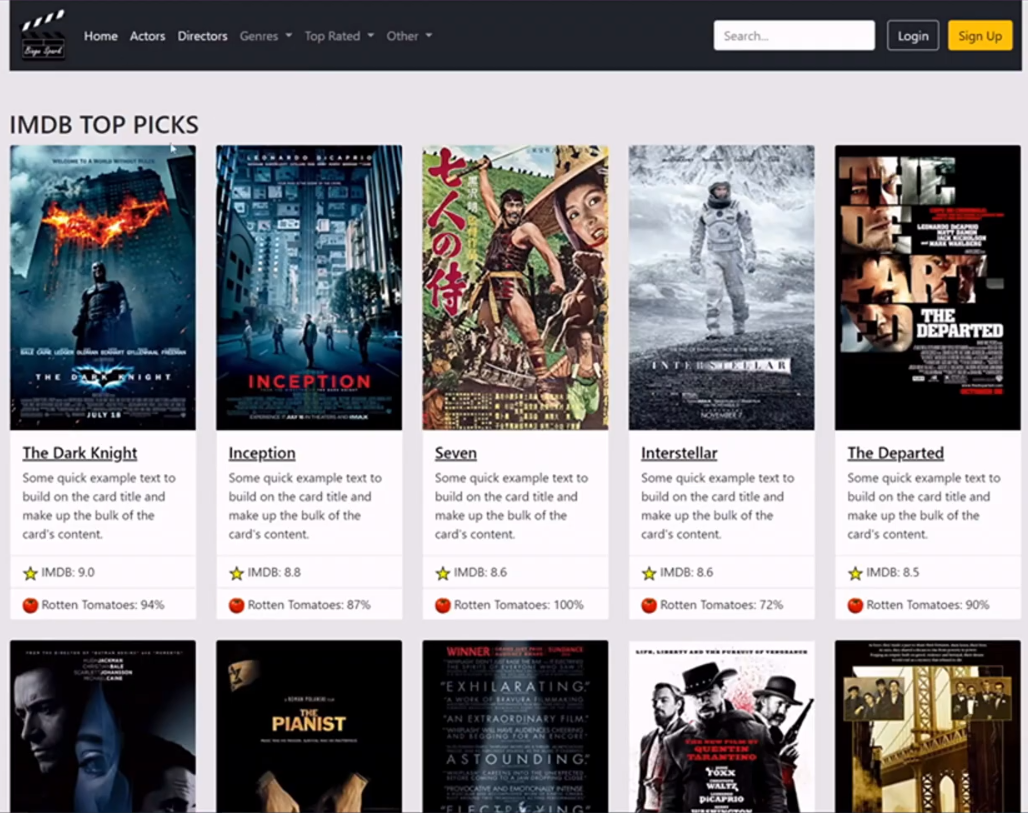Click the tomato icon on The Dark Knight card
This screenshot has width=1028, height=813.
tap(30, 605)
